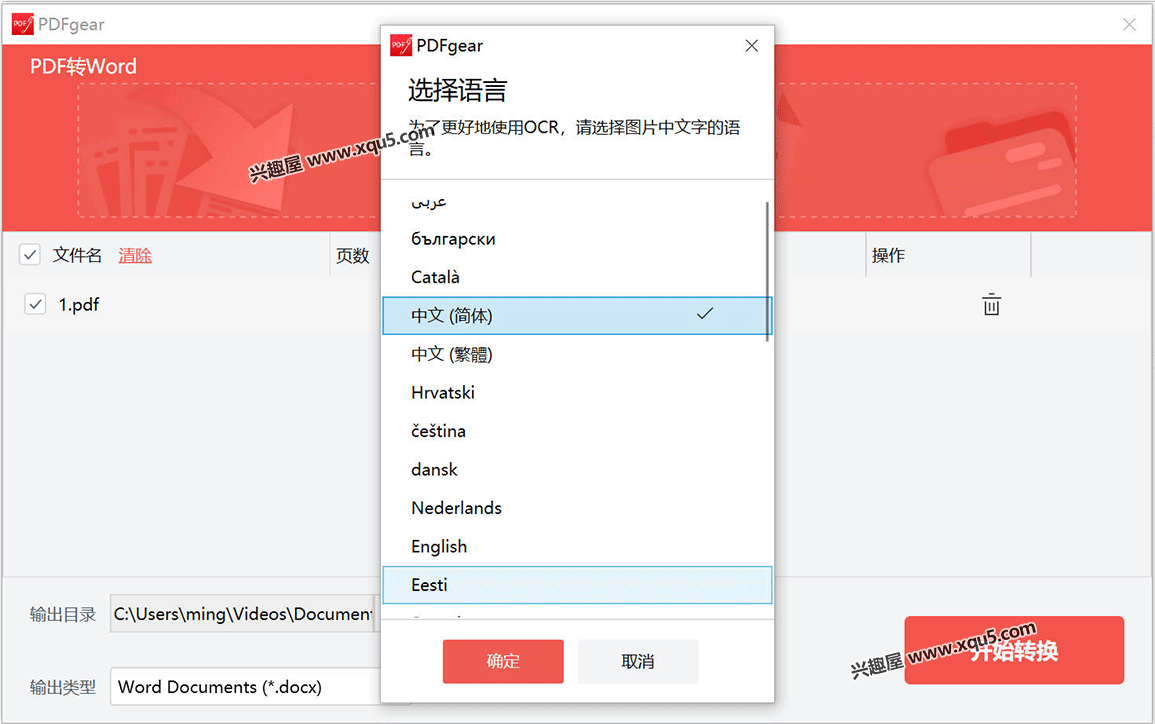Screen dimensions: 1155x724
Task: Open the 输出类型 Word Documents dropdown
Action: pos(246,686)
